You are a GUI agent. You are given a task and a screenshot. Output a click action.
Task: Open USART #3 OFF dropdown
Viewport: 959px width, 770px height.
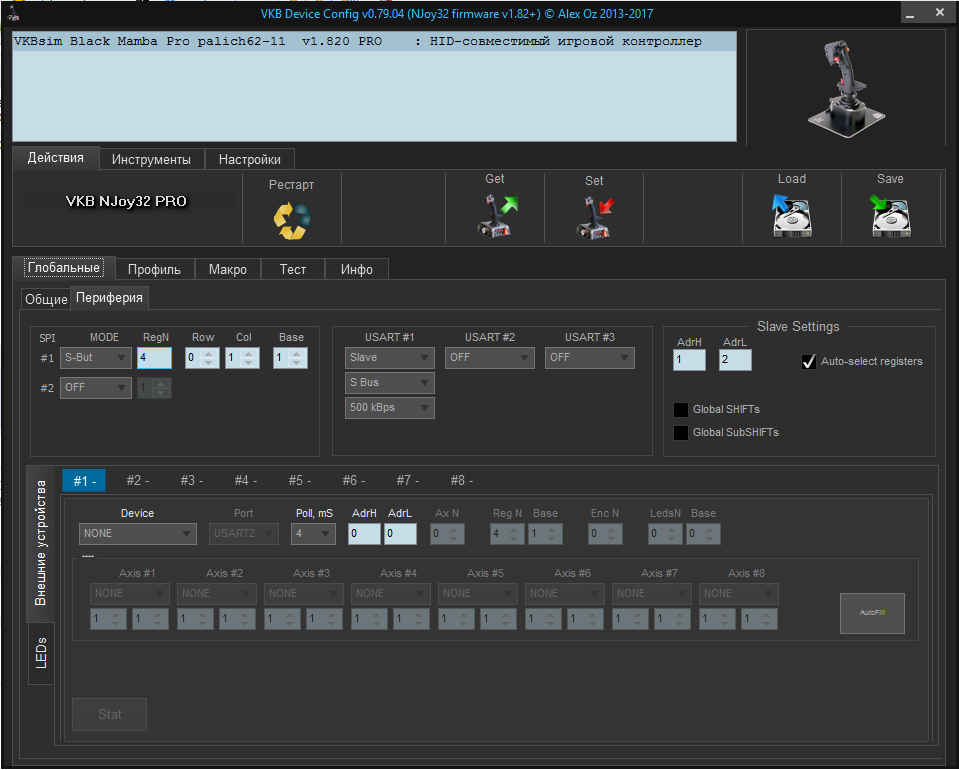590,358
